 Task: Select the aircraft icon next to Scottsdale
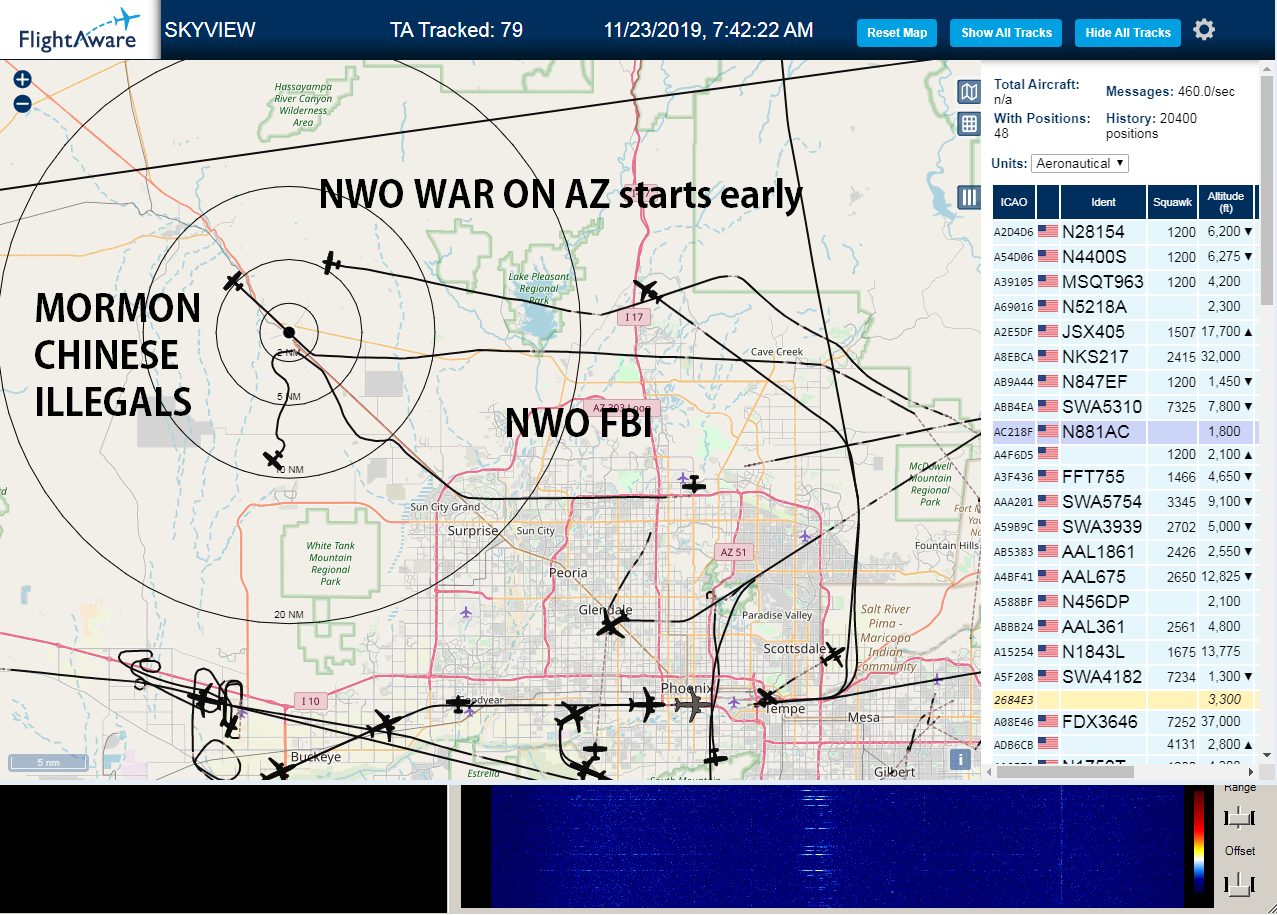[833, 656]
